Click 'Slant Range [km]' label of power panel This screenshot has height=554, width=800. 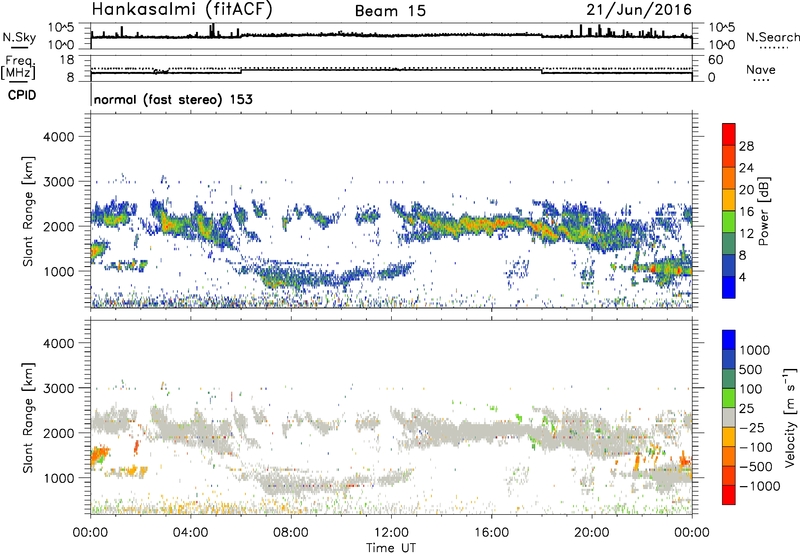click(x=28, y=211)
